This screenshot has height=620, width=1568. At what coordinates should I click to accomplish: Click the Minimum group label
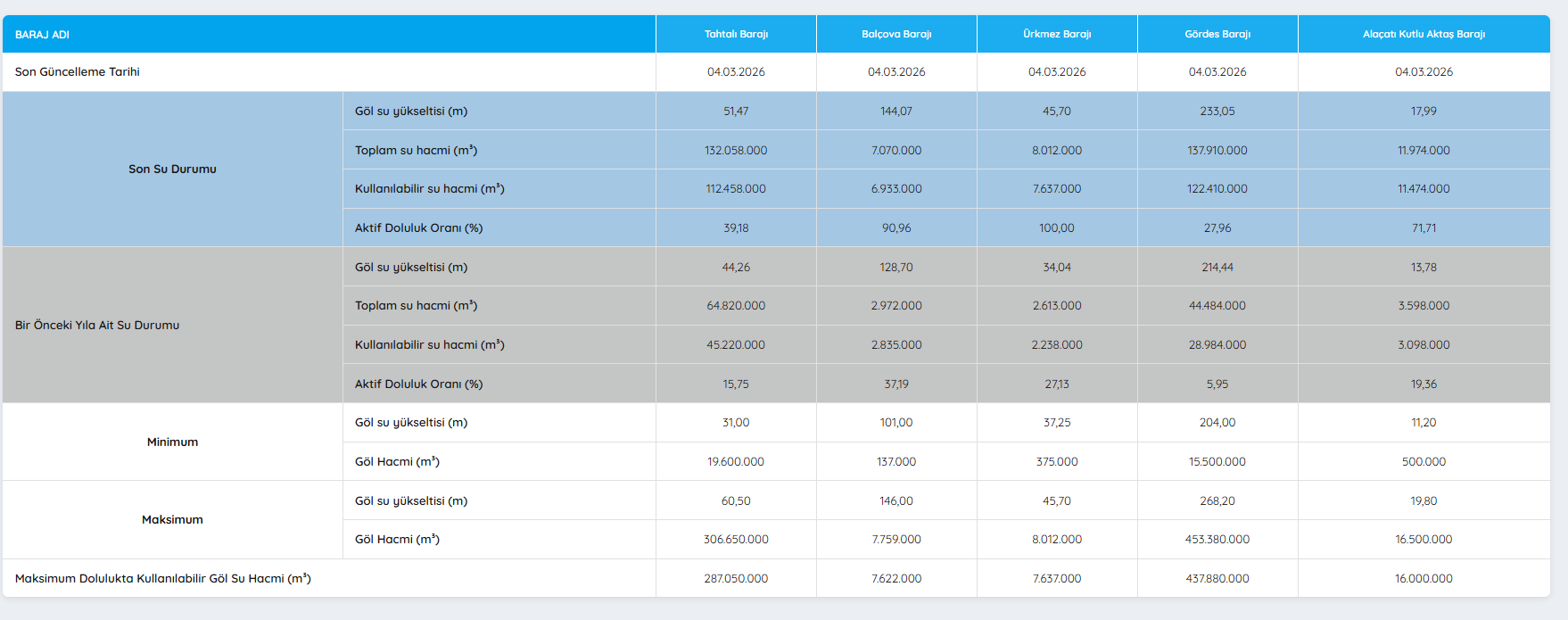tap(172, 442)
